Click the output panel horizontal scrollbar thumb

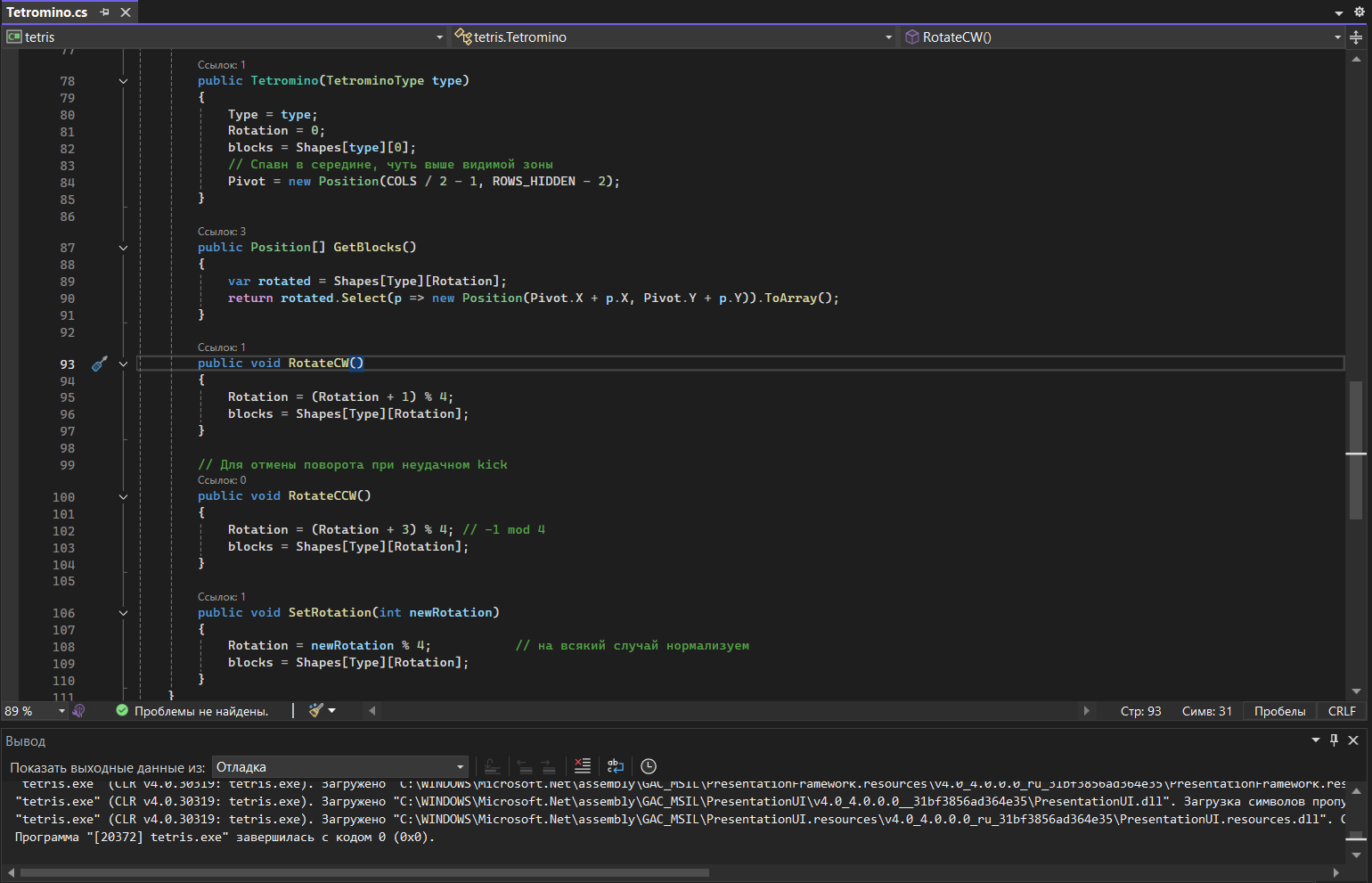[364, 872]
